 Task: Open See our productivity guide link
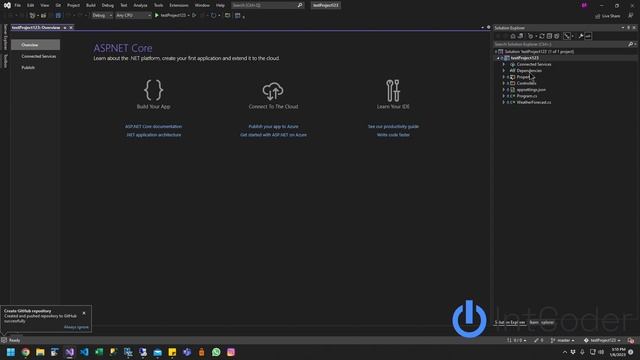[393, 127]
